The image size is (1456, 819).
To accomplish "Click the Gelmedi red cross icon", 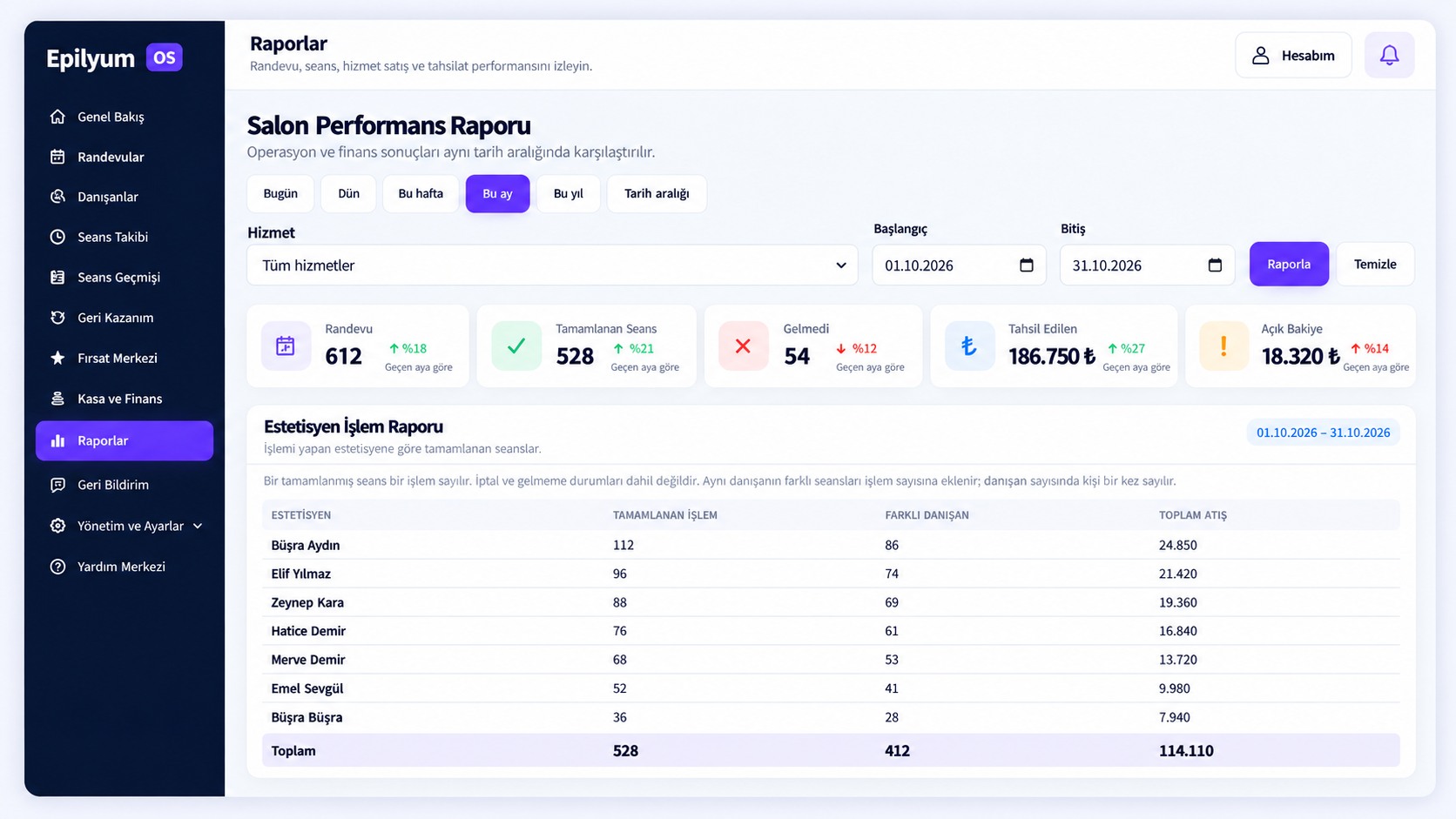I will click(743, 346).
